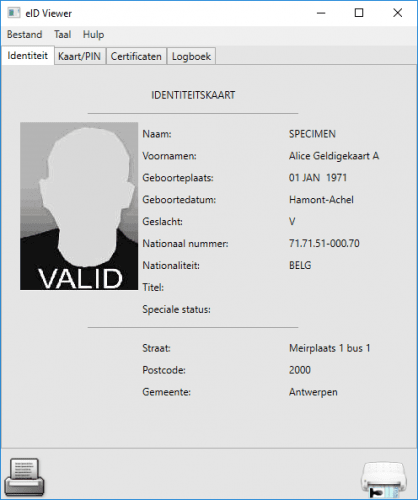Click the postcode value 2000
The width and height of the screenshot is (418, 500).
[x=300, y=370]
